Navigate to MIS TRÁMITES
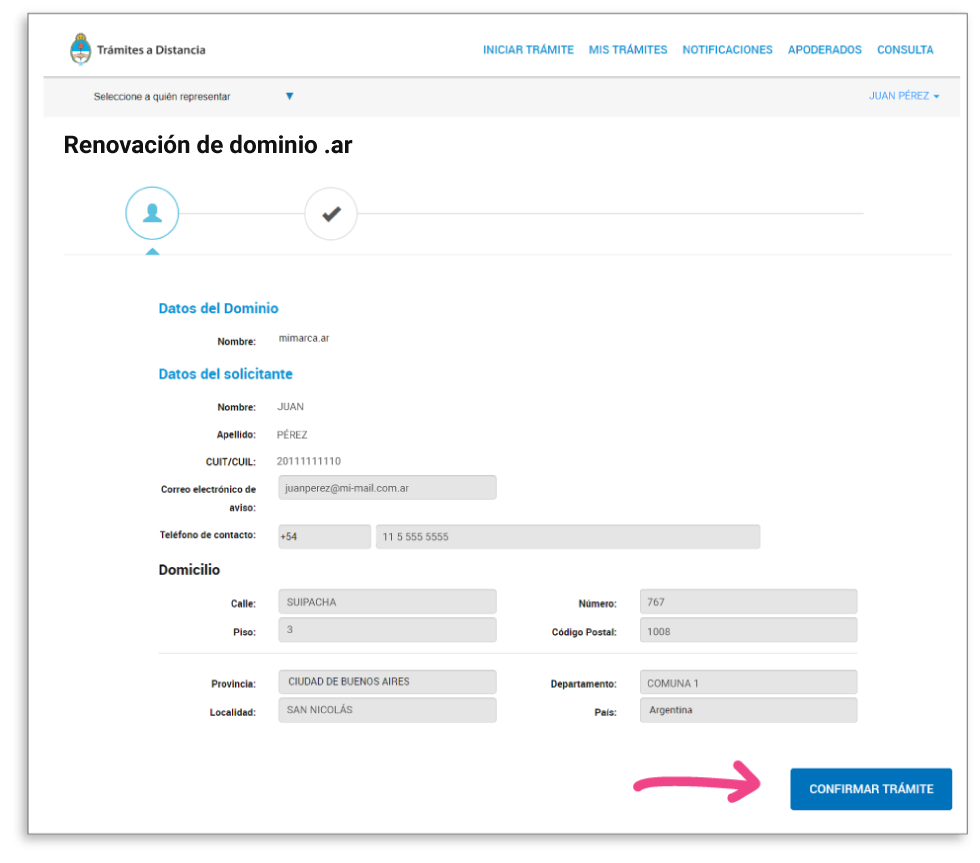 click(x=628, y=49)
